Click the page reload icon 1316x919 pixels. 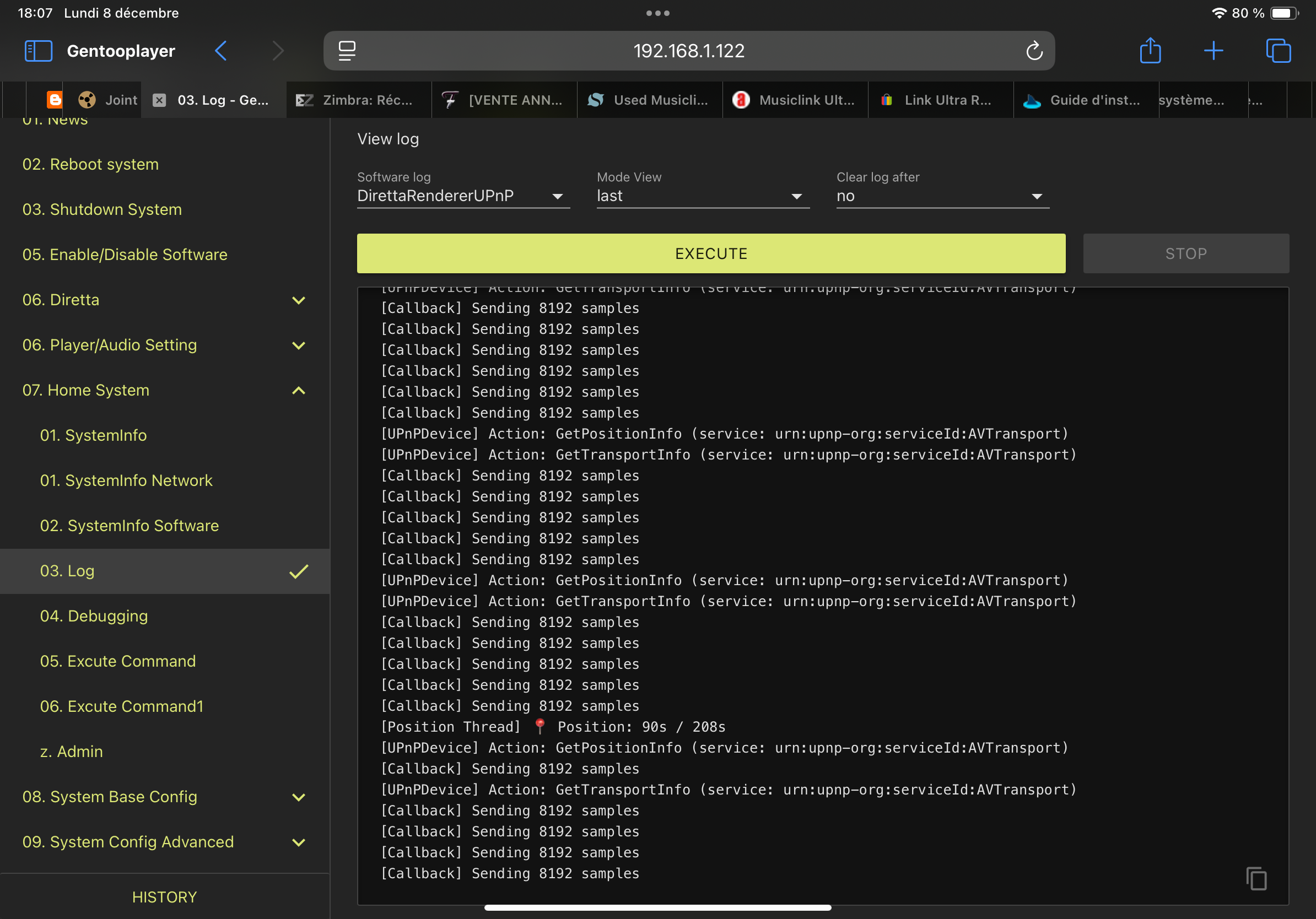click(x=1033, y=51)
